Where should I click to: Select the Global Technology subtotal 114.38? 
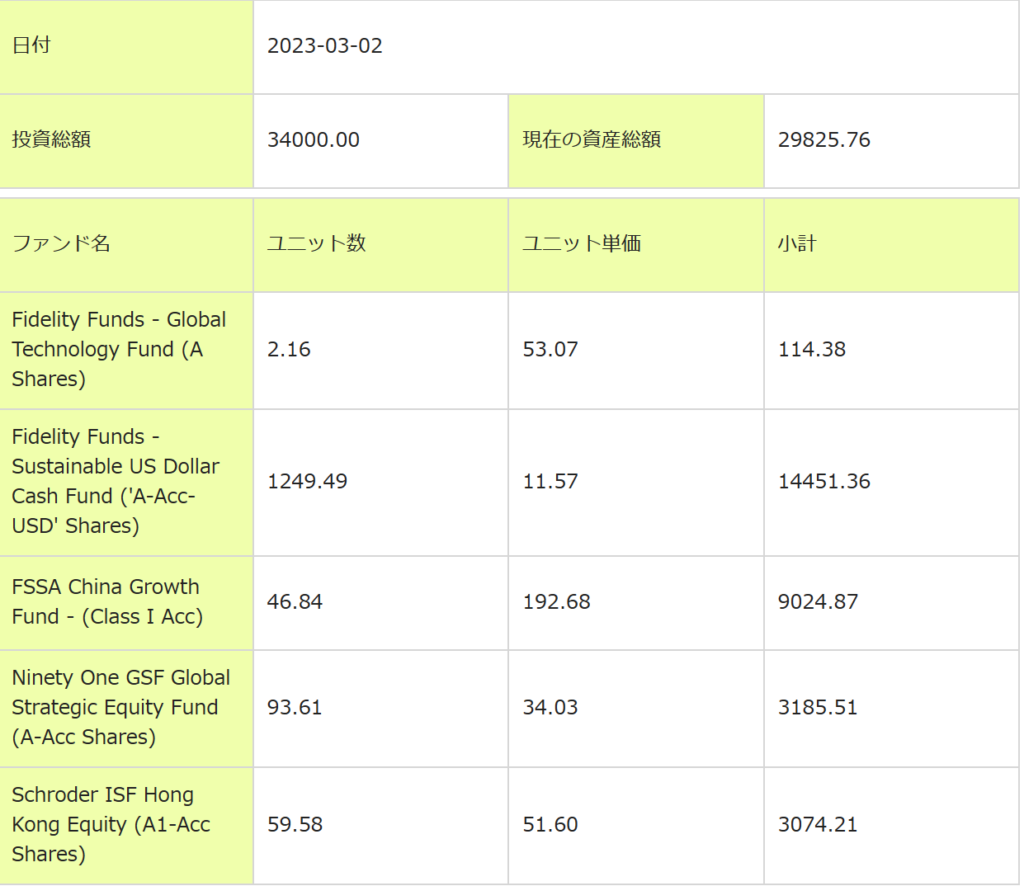[811, 349]
